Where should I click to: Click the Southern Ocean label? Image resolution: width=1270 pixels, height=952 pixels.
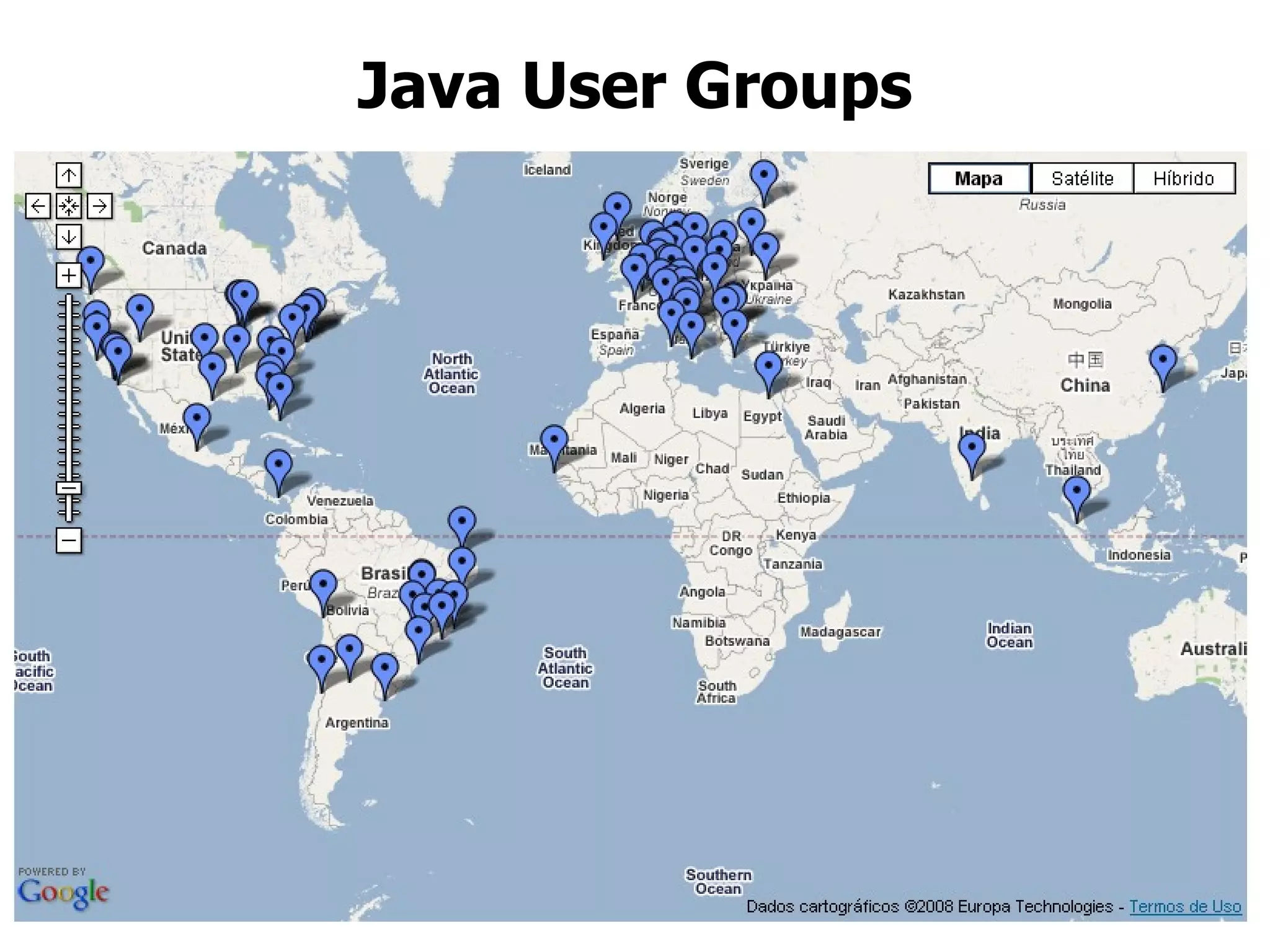tap(718, 881)
